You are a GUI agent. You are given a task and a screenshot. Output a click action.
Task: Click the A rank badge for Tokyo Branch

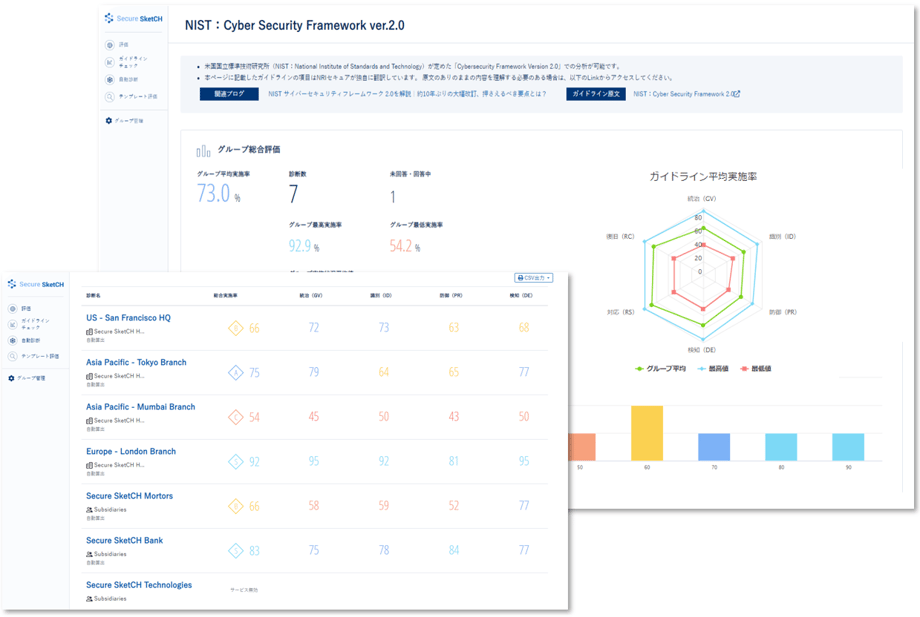236,372
